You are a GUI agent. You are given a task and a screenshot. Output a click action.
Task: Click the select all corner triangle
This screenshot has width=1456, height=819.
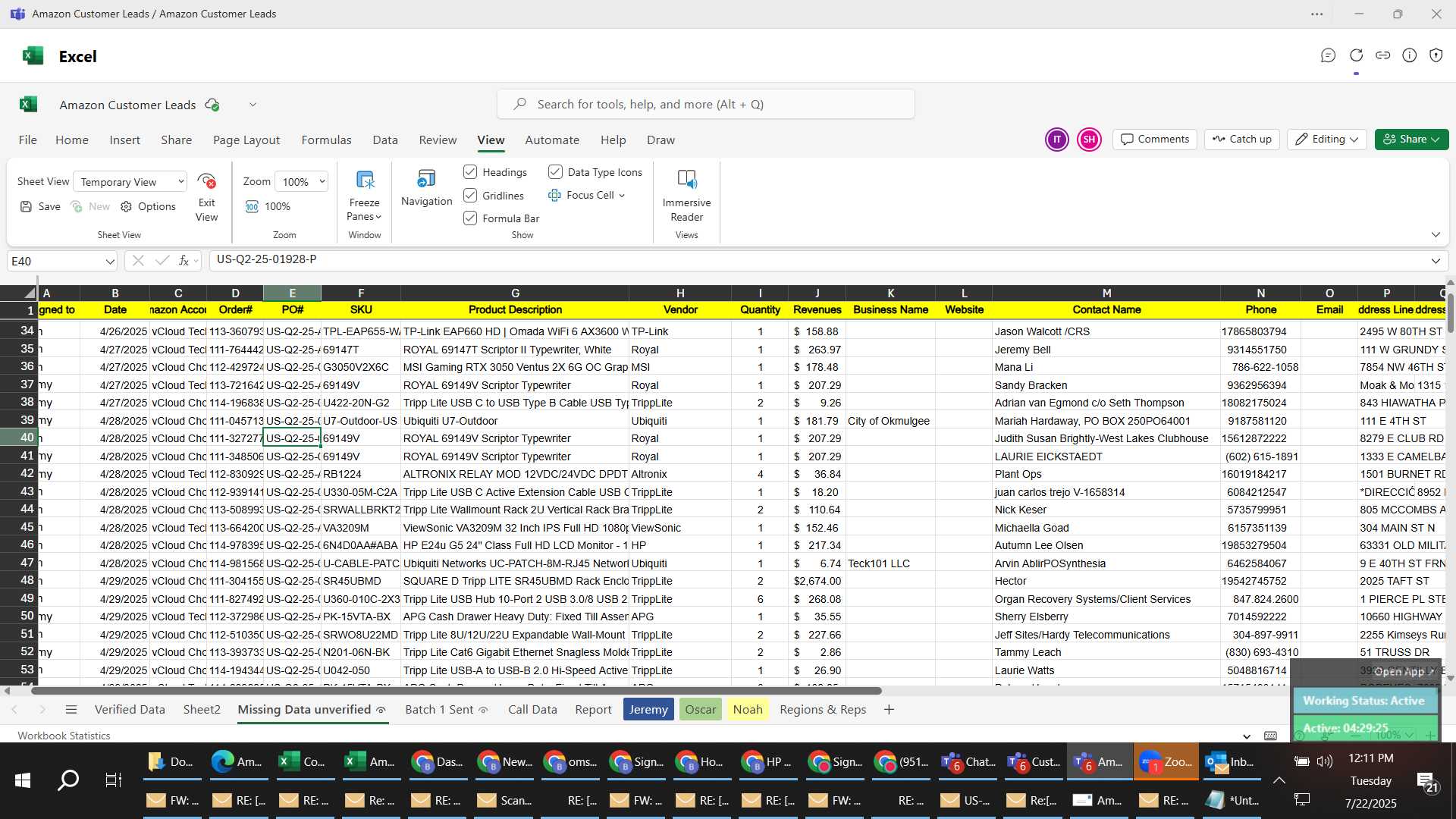point(29,293)
